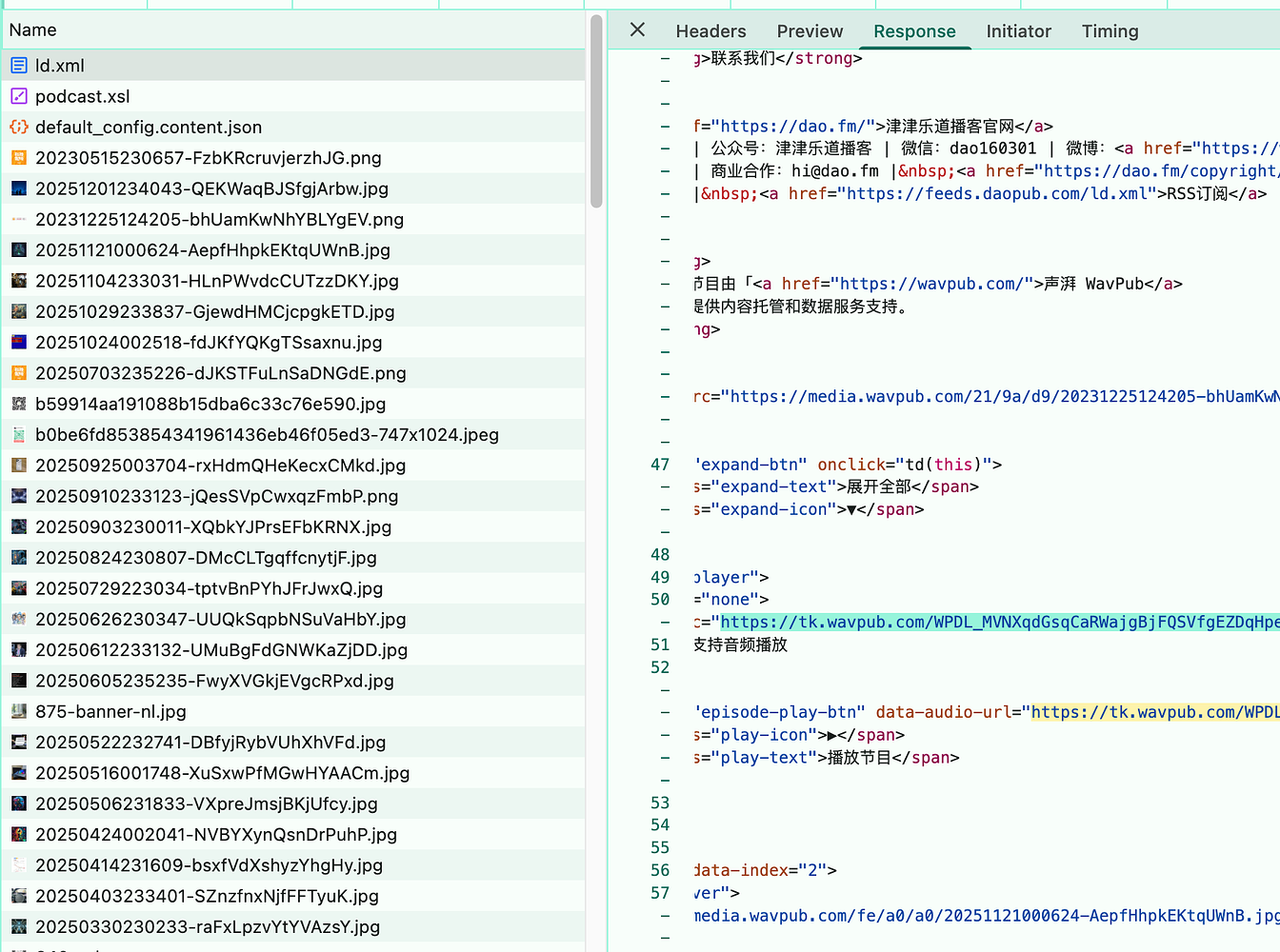Click the request list vertical scrollbar

[x=596, y=112]
